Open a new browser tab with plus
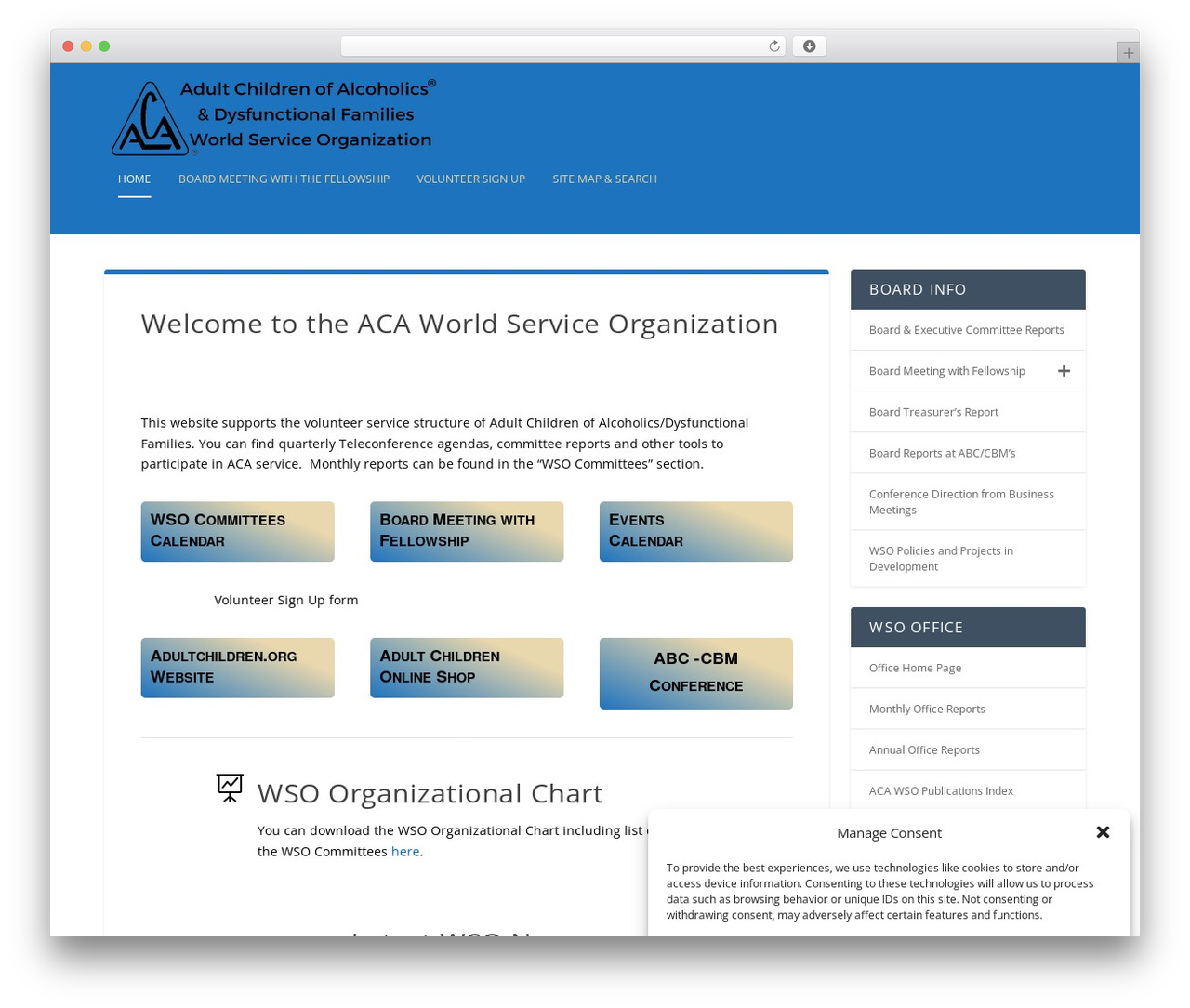The width and height of the screenshot is (1190, 1008). point(1128,53)
